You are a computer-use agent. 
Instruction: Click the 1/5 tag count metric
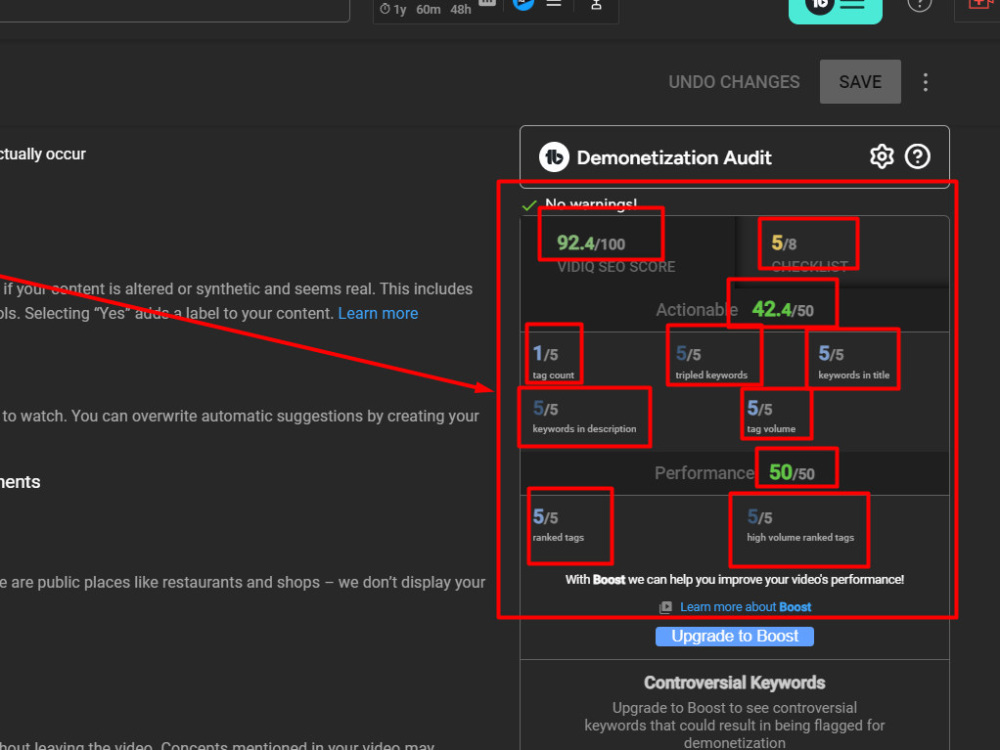click(x=553, y=361)
